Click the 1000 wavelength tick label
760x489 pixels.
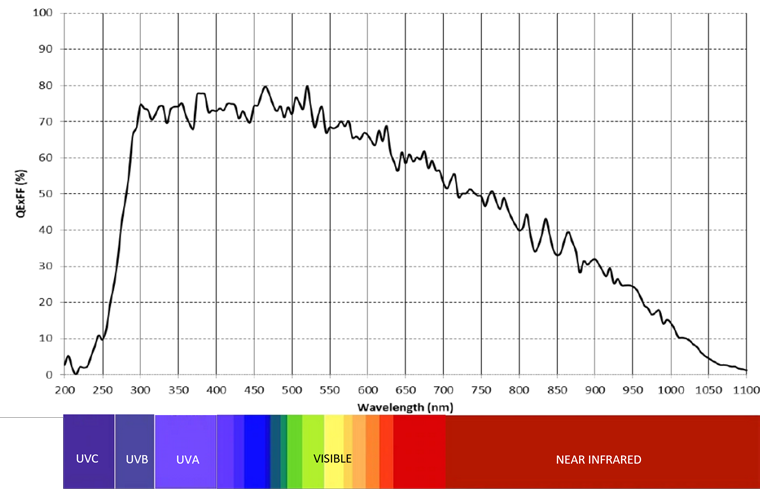coord(669,389)
